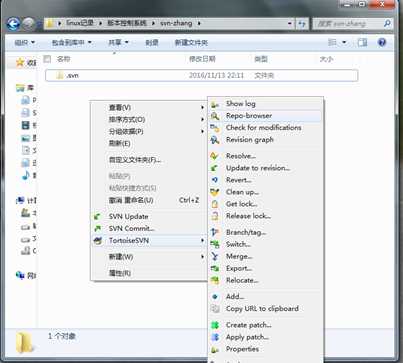The image size is (403, 363).
Task: Click the Release lock icon
Action: (x=215, y=216)
